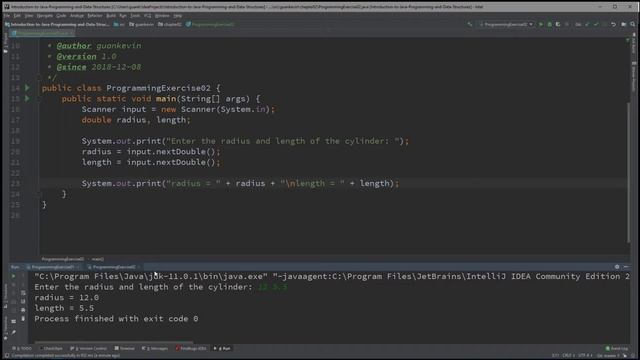The height and width of the screenshot is (360, 640).
Task: Click the green Run button in toolbar
Action: tap(541, 24)
